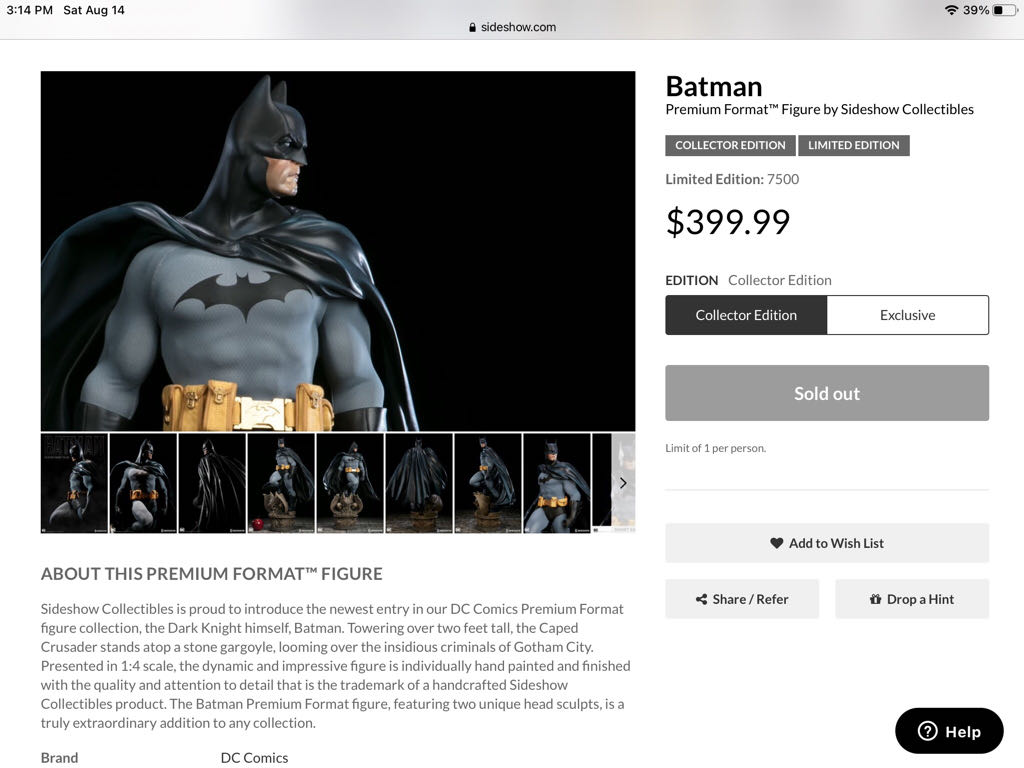
Task: Click the gift icon on Drop a Hint
Action: tap(876, 599)
